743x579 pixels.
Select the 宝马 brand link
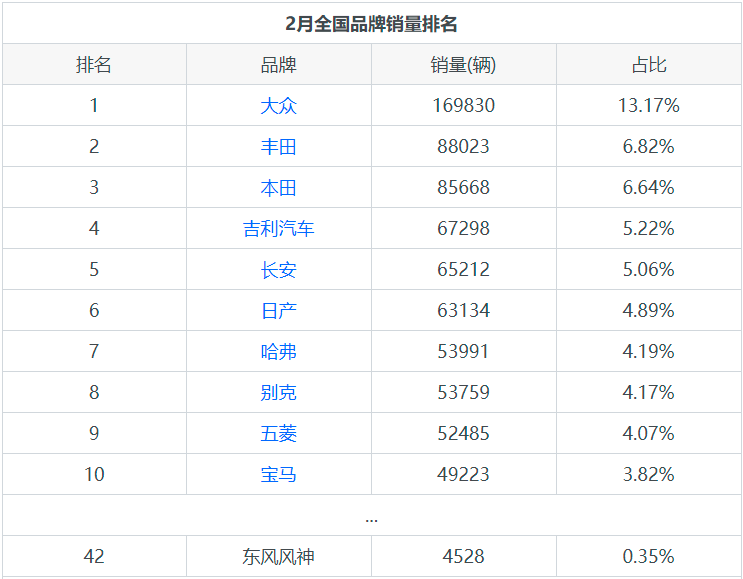278,475
